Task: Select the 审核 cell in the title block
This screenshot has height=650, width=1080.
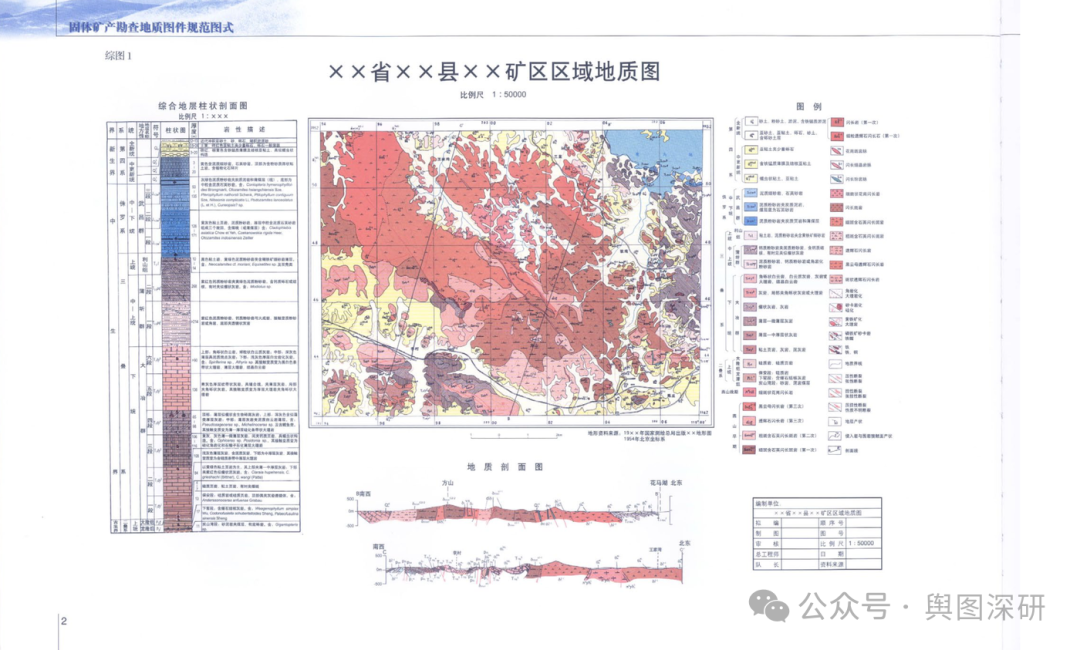Action: [767, 543]
